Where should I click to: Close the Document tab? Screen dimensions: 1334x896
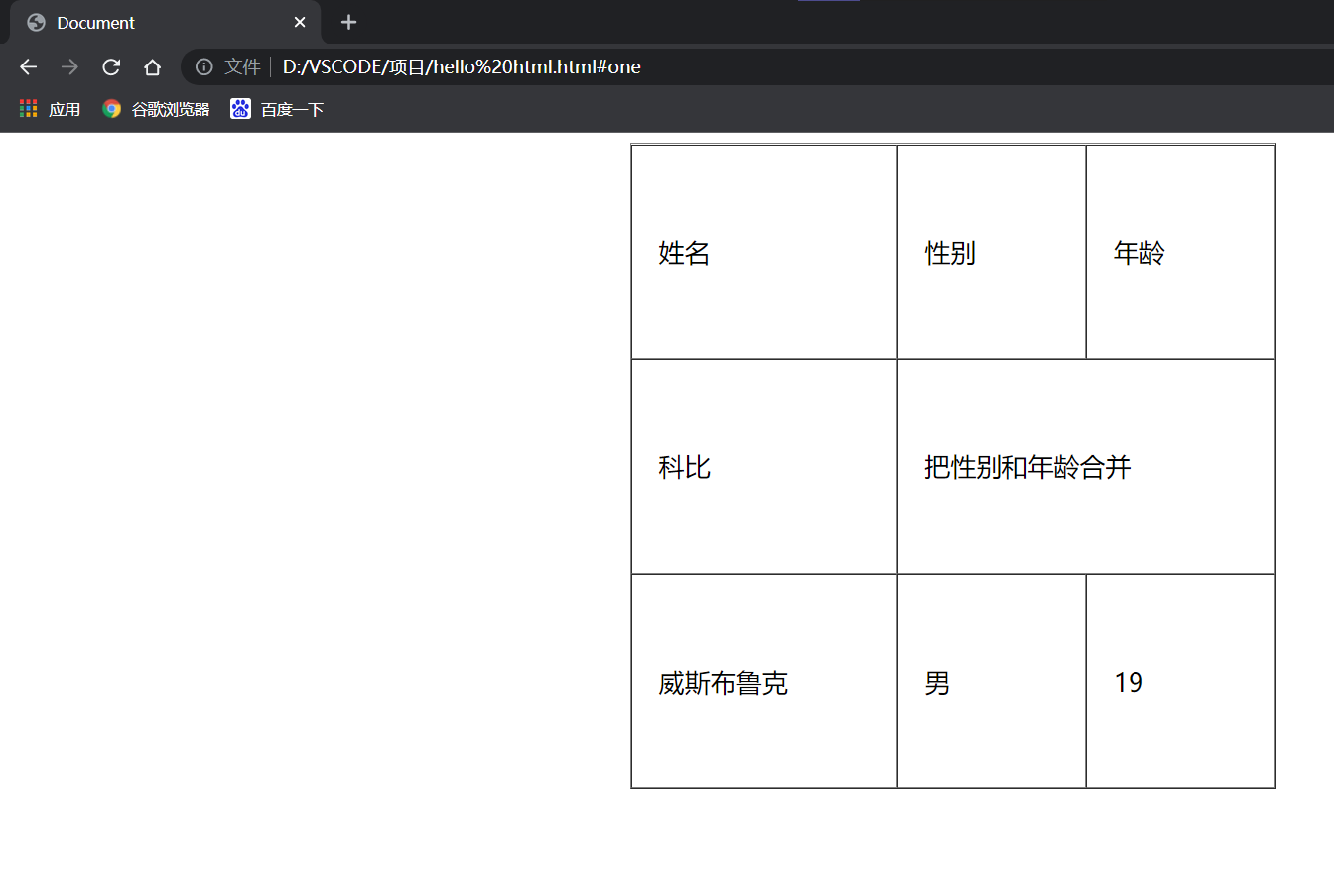click(x=301, y=22)
